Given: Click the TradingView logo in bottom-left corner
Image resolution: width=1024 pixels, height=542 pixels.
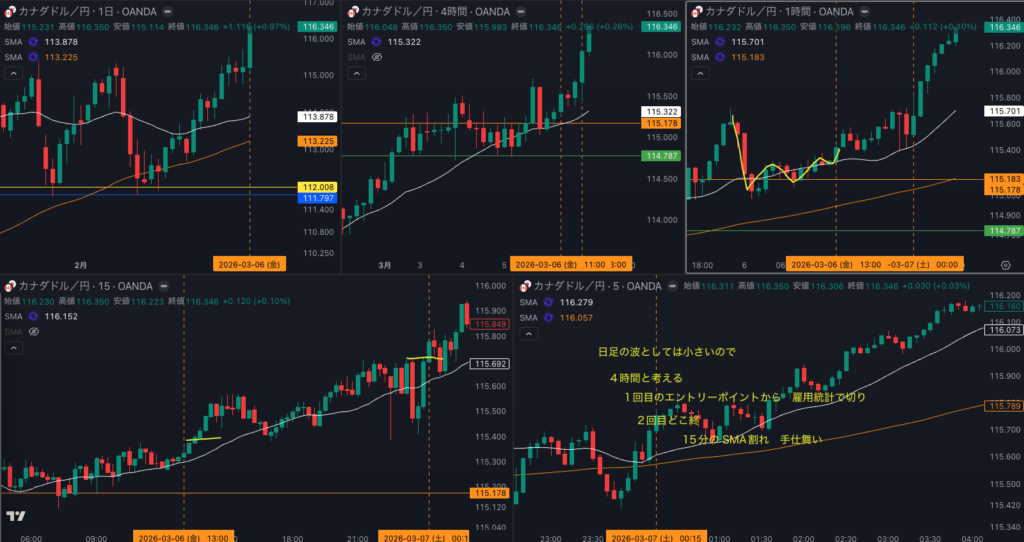Looking at the screenshot, I should [x=15, y=516].
